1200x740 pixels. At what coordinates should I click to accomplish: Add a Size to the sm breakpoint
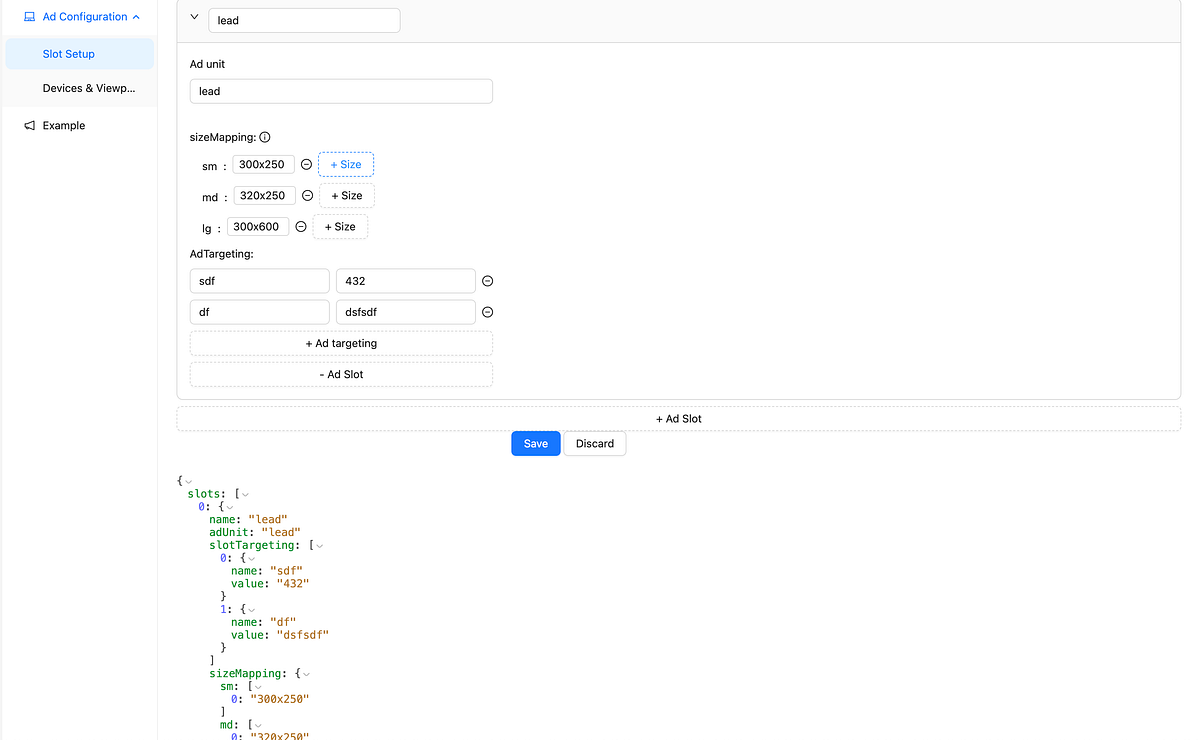(345, 164)
